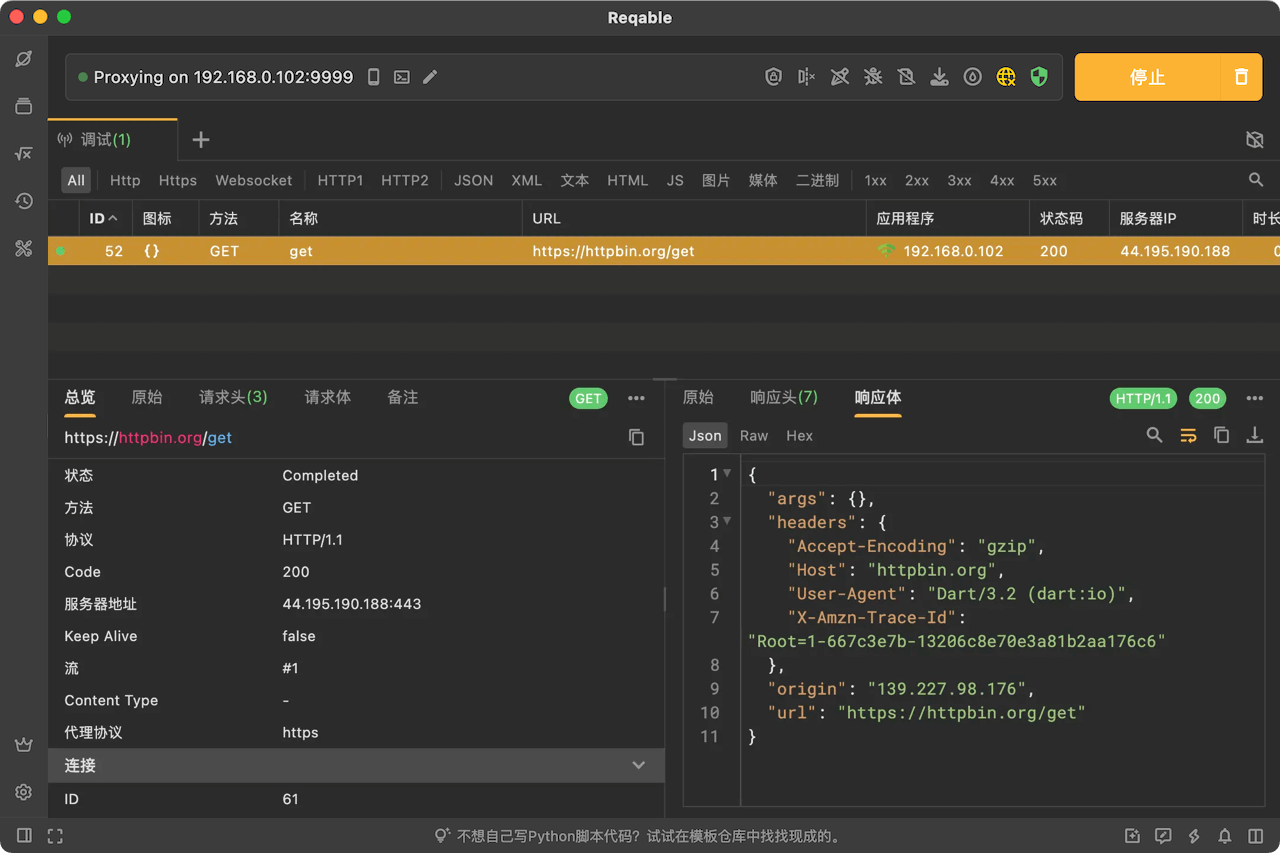The width and height of the screenshot is (1280, 853).
Task: Open the planet-icon debug view in sidebar
Action: click(x=24, y=59)
